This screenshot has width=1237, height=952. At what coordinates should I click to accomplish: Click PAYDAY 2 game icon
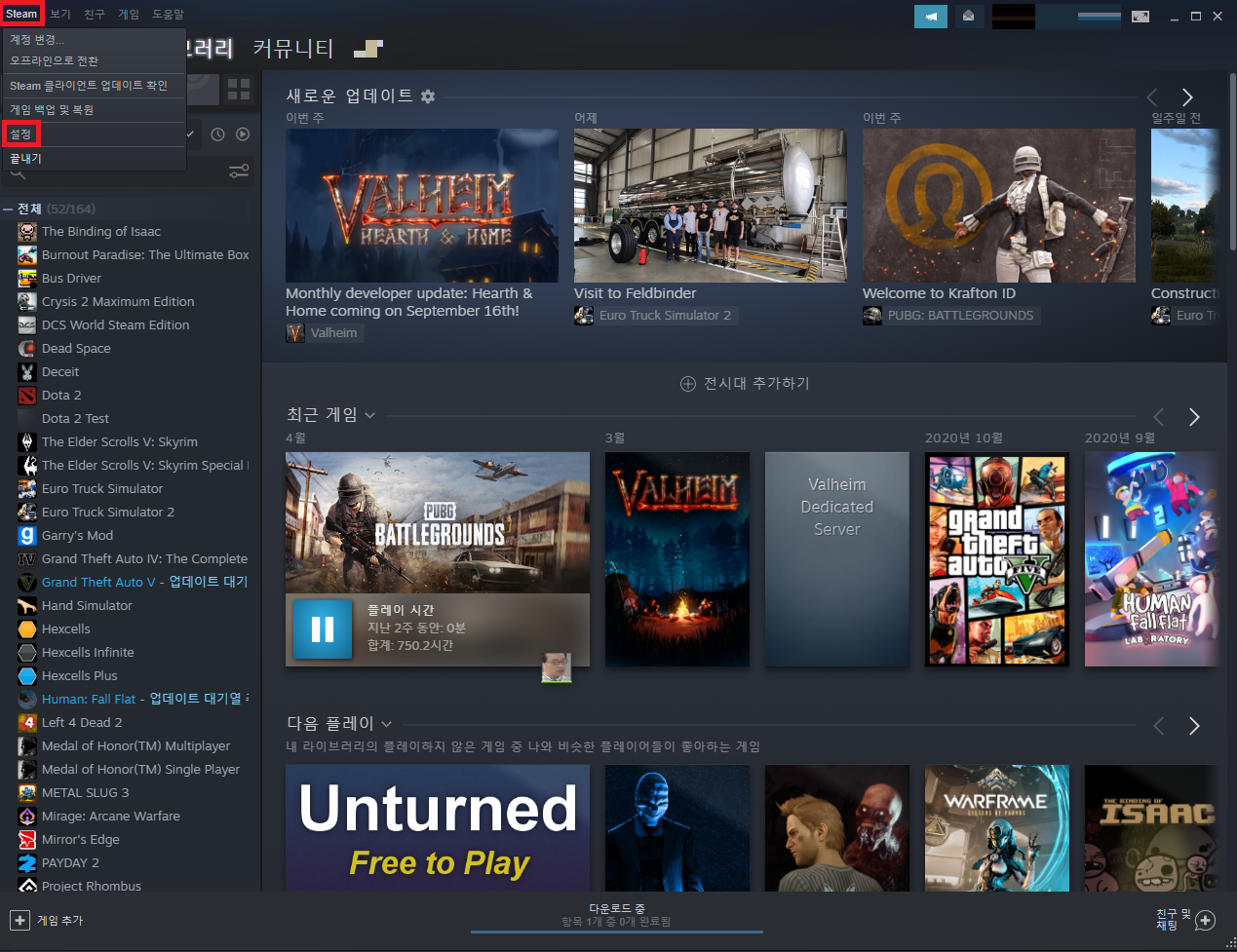[x=27, y=863]
